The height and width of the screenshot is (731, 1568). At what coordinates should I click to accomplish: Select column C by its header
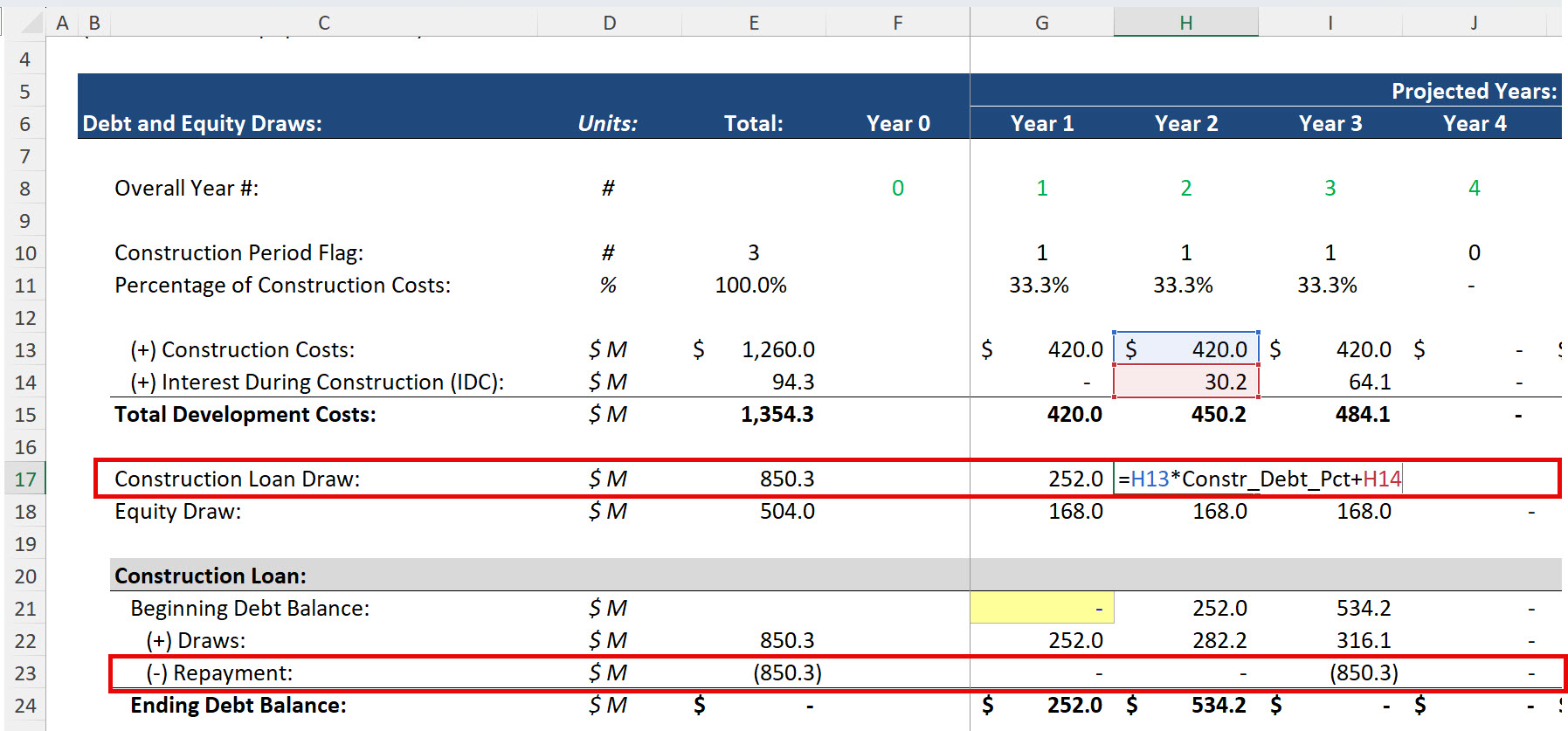click(323, 23)
